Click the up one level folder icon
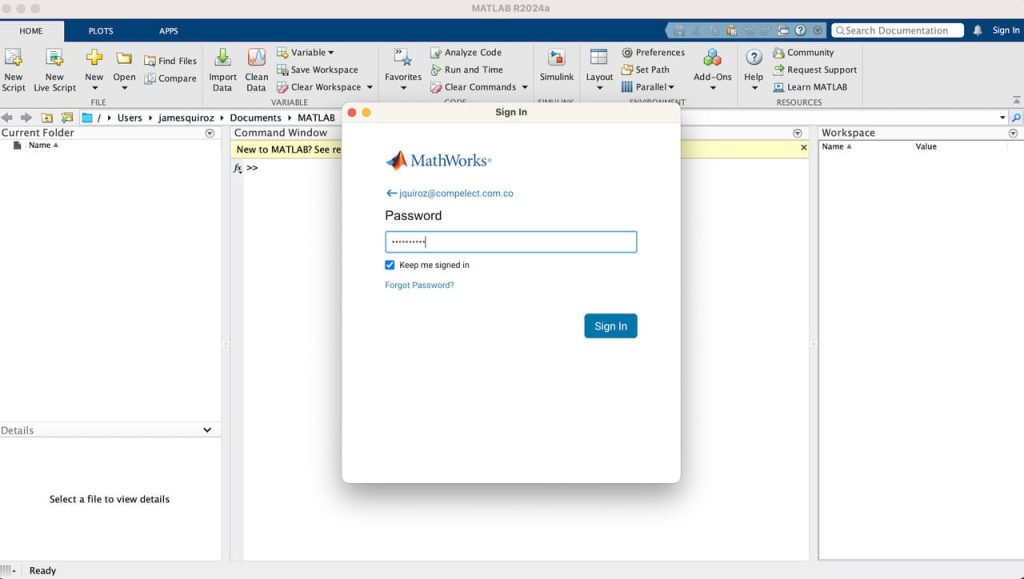This screenshot has width=1024, height=579. click(x=47, y=117)
